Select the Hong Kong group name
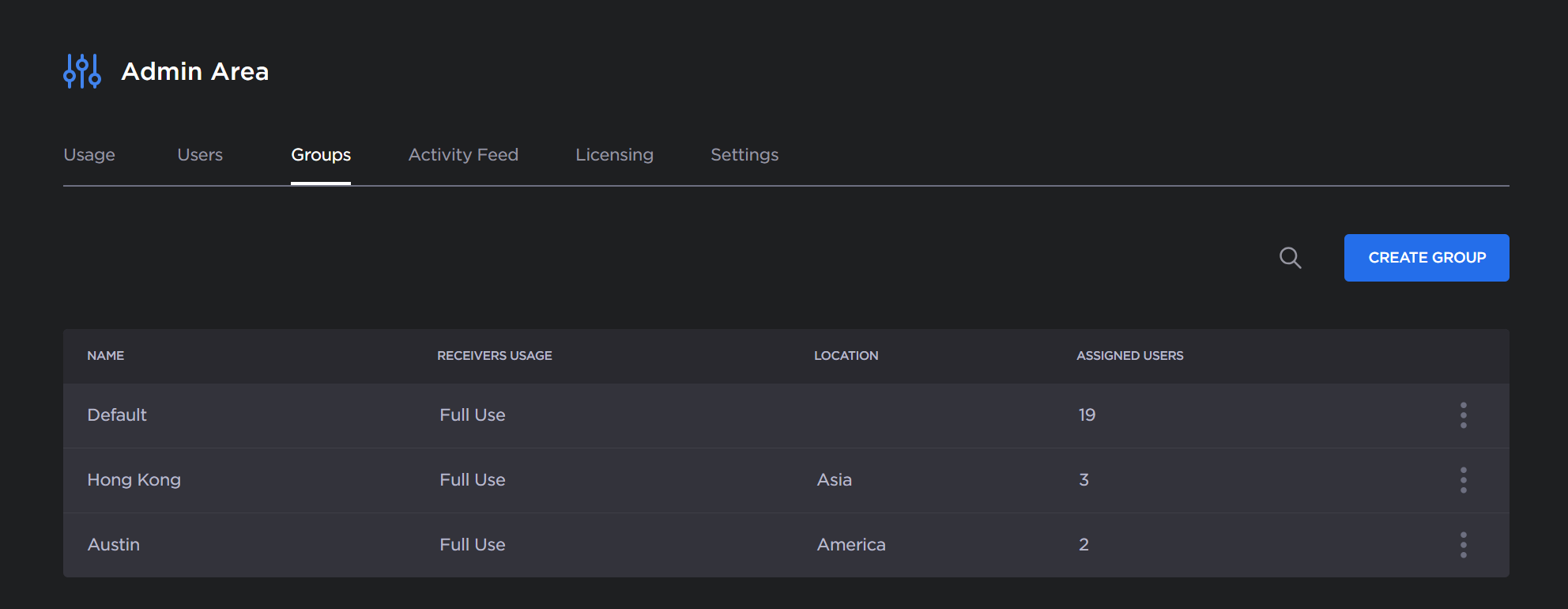Screen dimensions: 1568x609 134,480
